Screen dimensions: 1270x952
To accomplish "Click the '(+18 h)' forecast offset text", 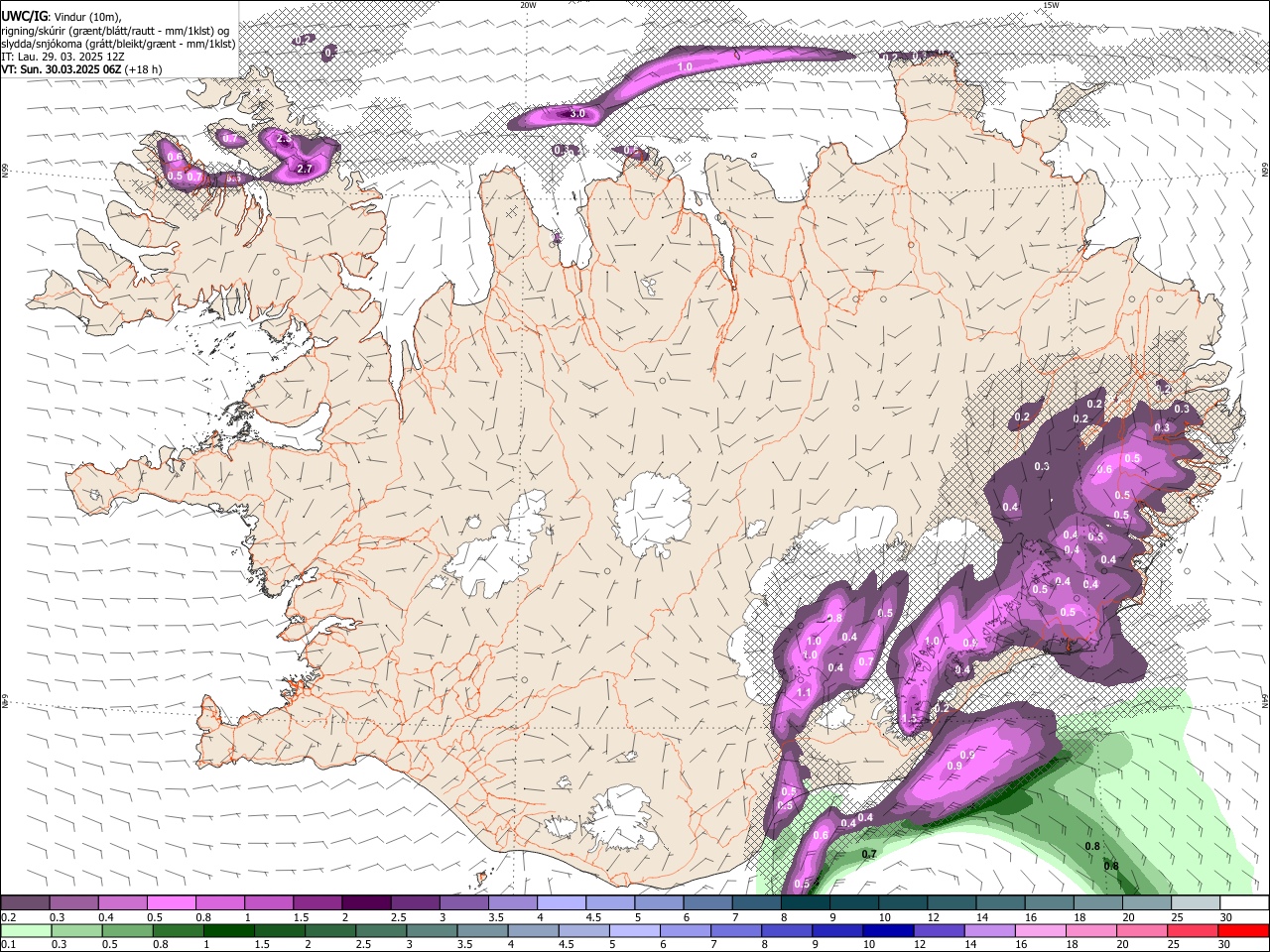I will (143, 69).
